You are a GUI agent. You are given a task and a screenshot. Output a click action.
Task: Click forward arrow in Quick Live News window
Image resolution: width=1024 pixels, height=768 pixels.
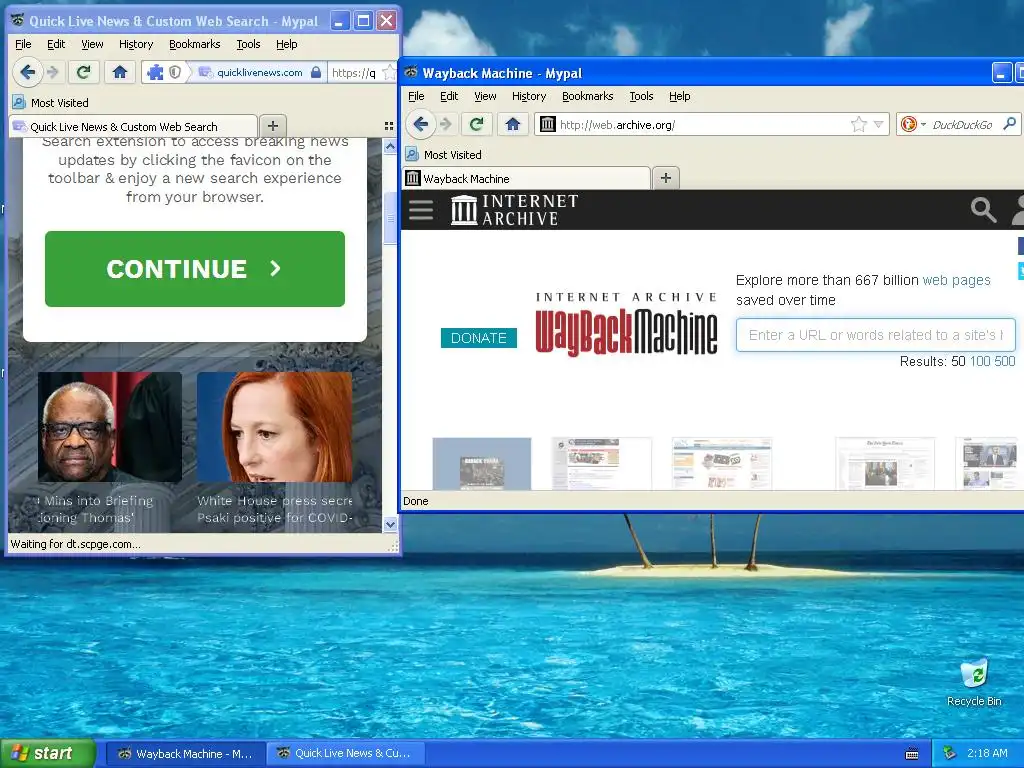pyautogui.click(x=54, y=72)
